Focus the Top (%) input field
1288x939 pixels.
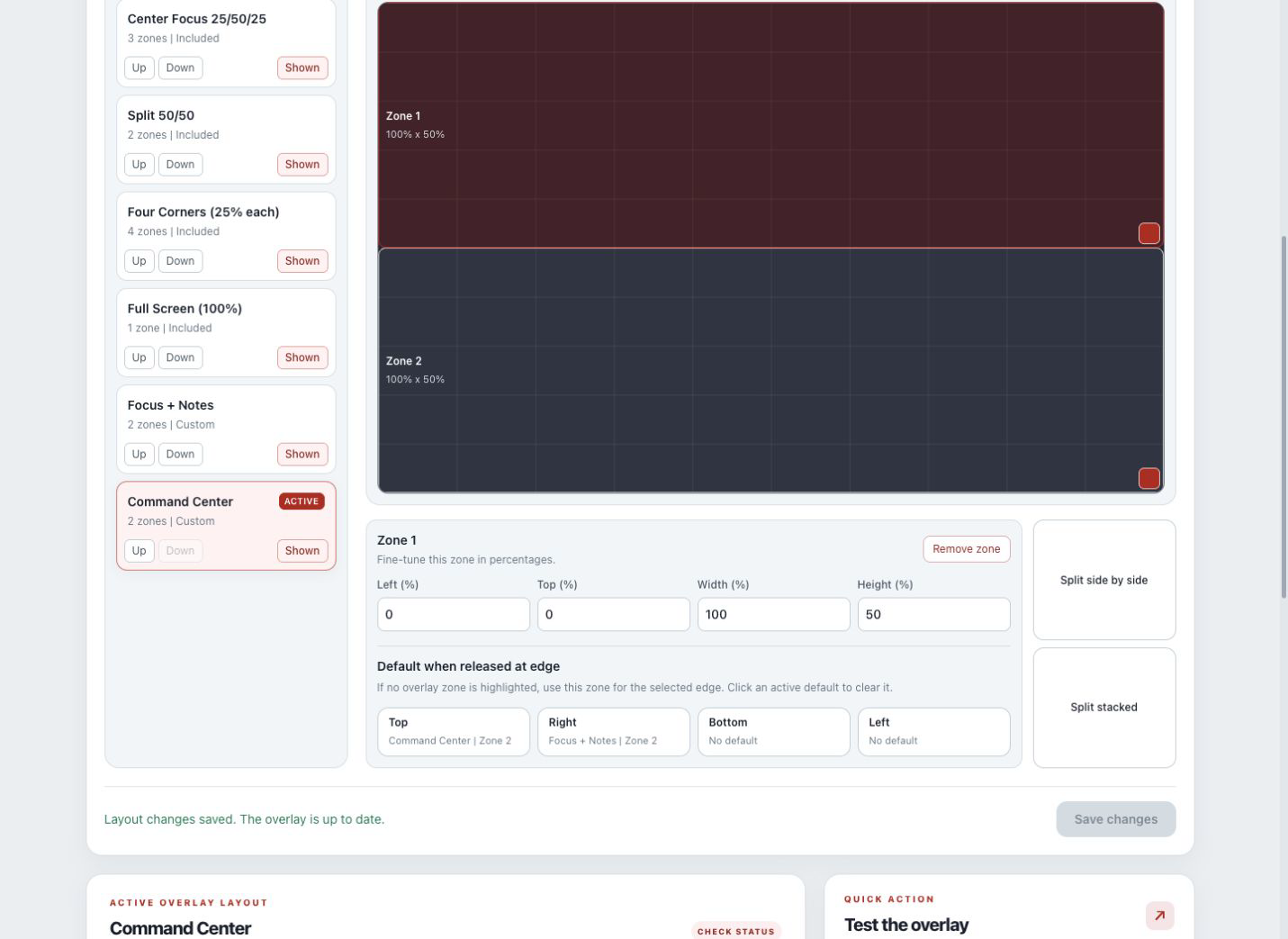coord(614,614)
